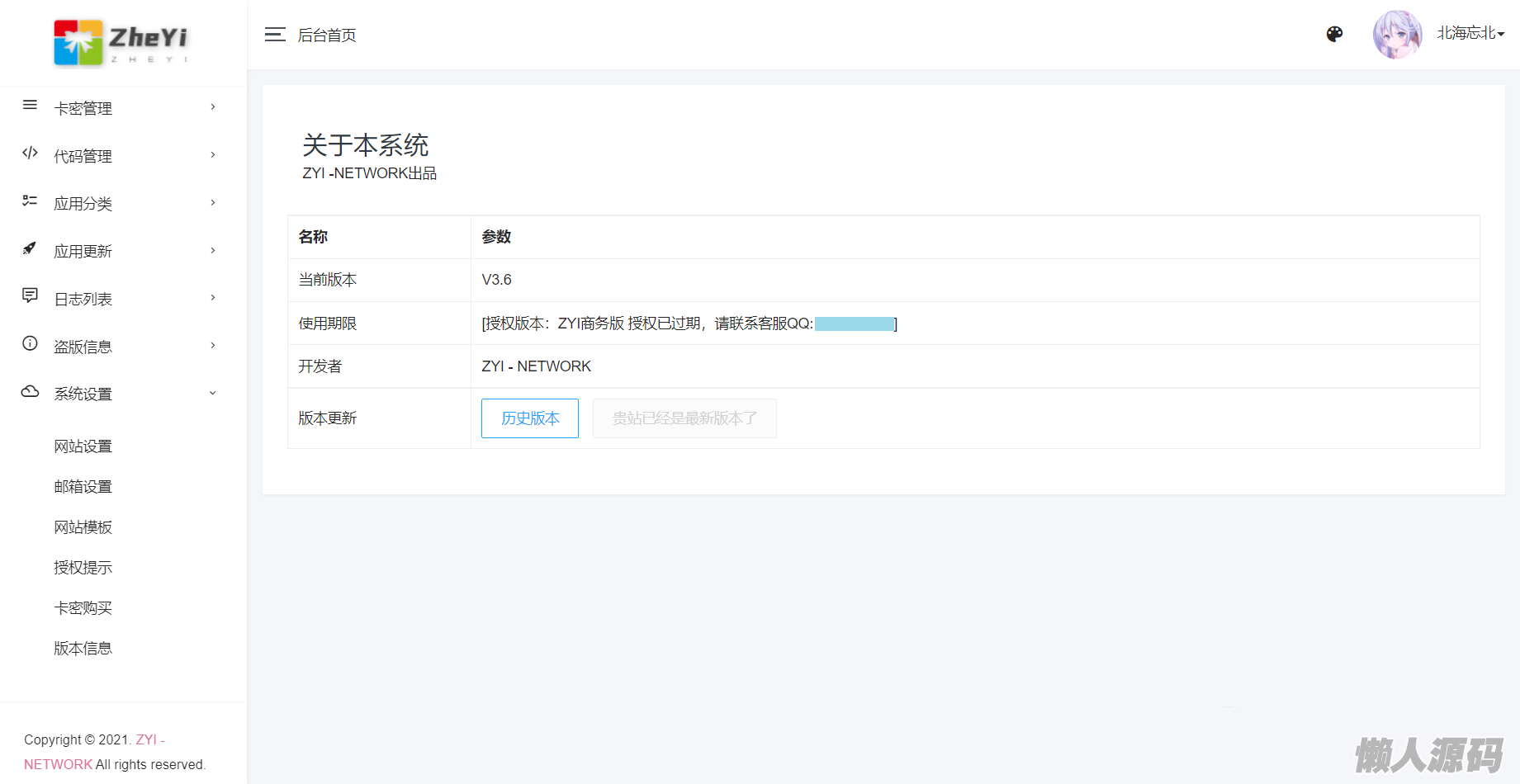Viewport: 1520px width, 784px height.
Task: Click the 系统设置 cloud icon
Action: click(x=30, y=392)
